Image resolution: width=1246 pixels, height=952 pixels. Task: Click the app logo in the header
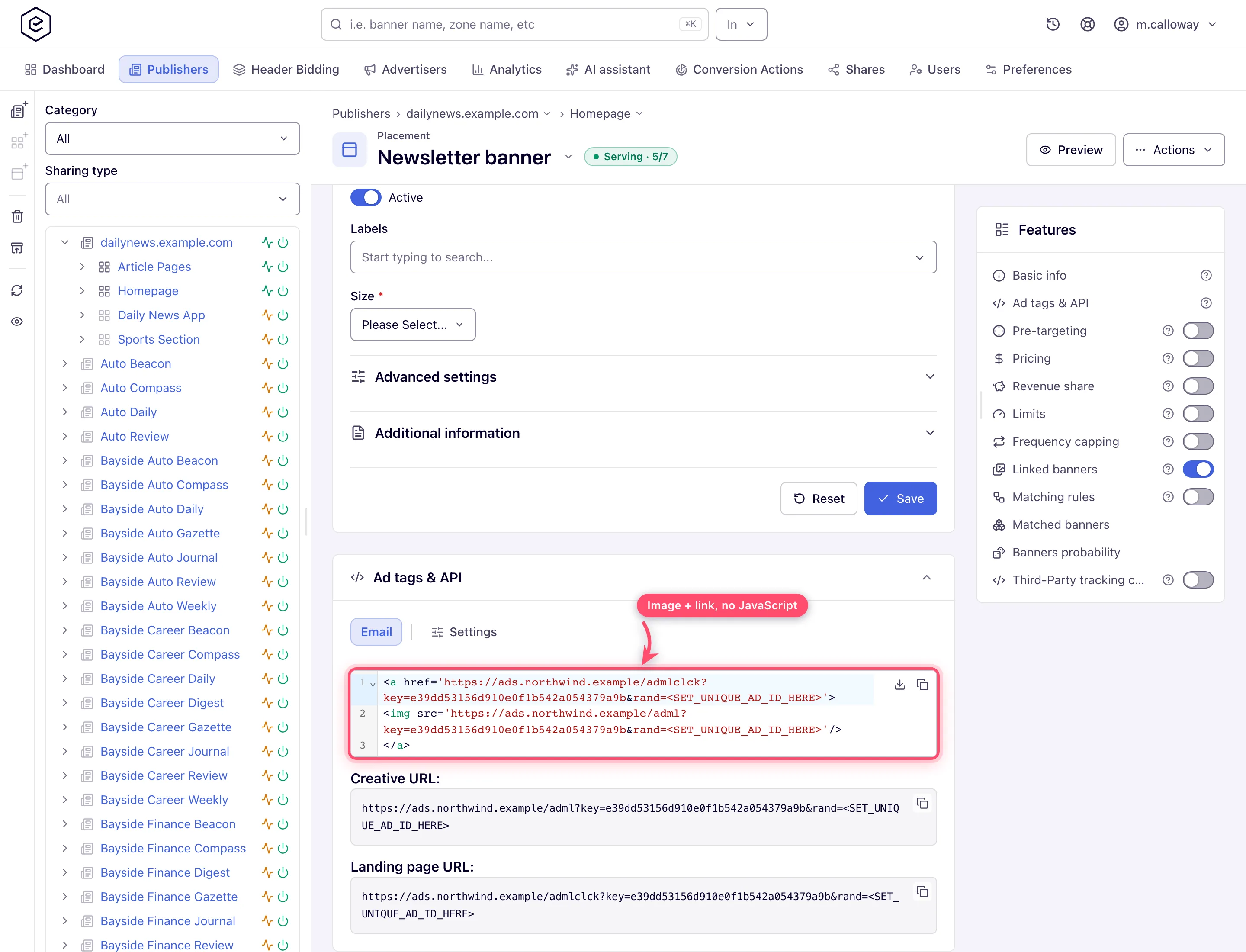tap(36, 24)
